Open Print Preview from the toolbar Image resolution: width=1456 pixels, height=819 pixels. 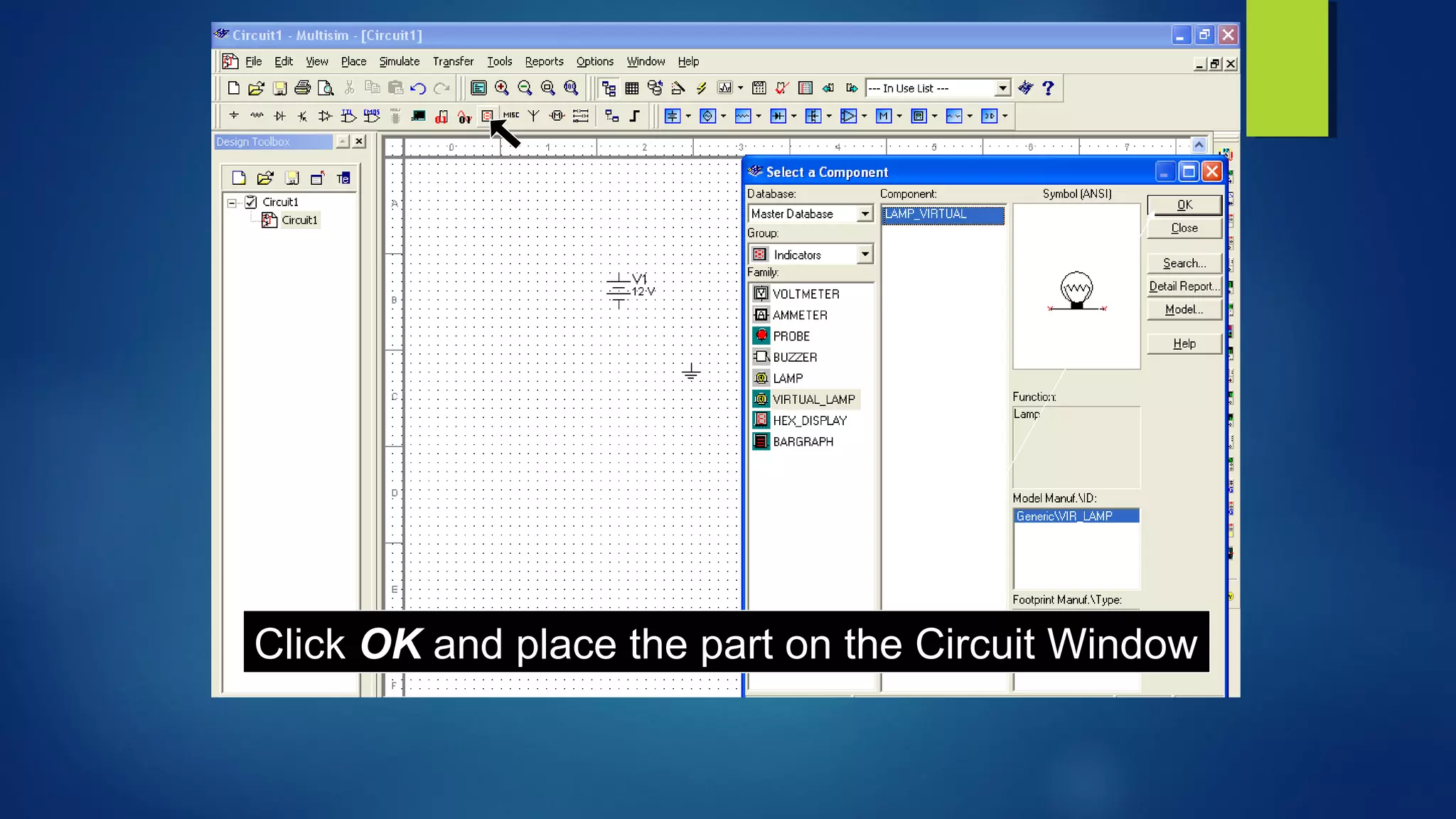click(x=326, y=88)
